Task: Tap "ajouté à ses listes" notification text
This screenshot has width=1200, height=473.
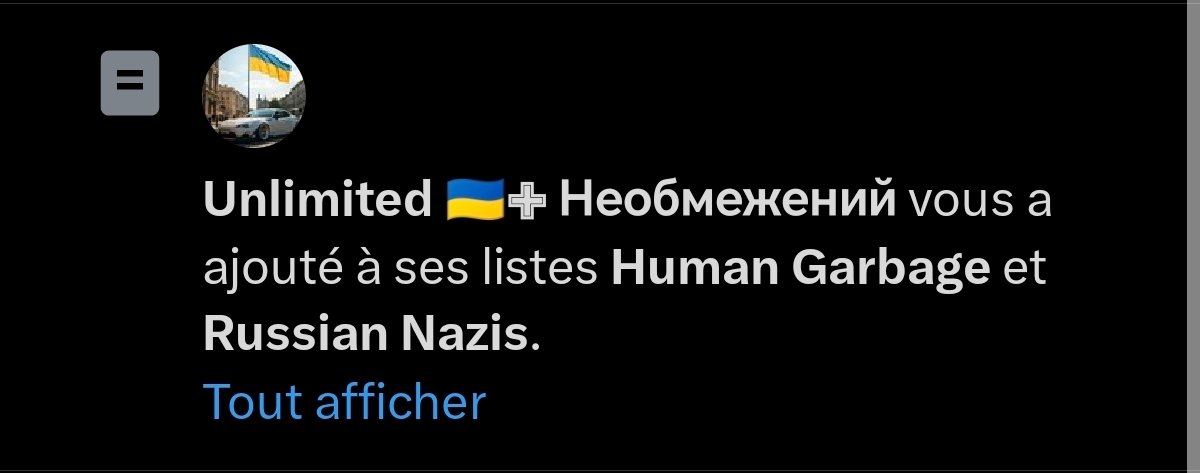Action: pyautogui.click(x=401, y=270)
